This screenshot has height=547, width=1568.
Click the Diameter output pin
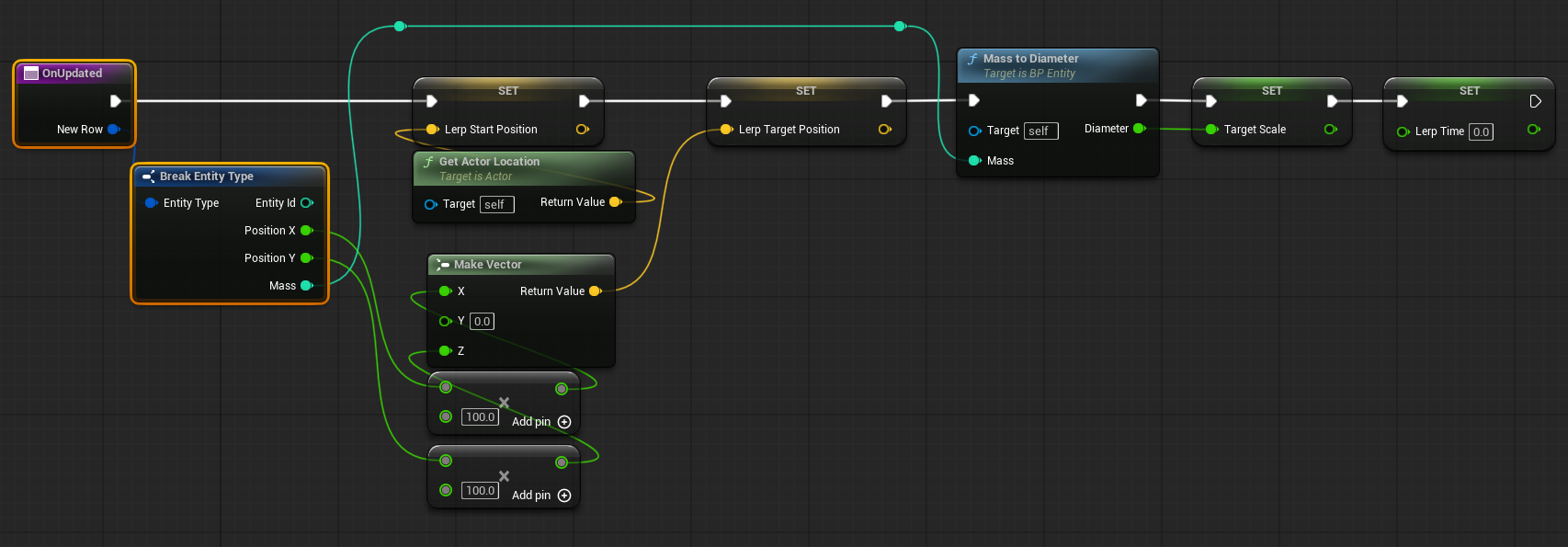coord(1140,129)
